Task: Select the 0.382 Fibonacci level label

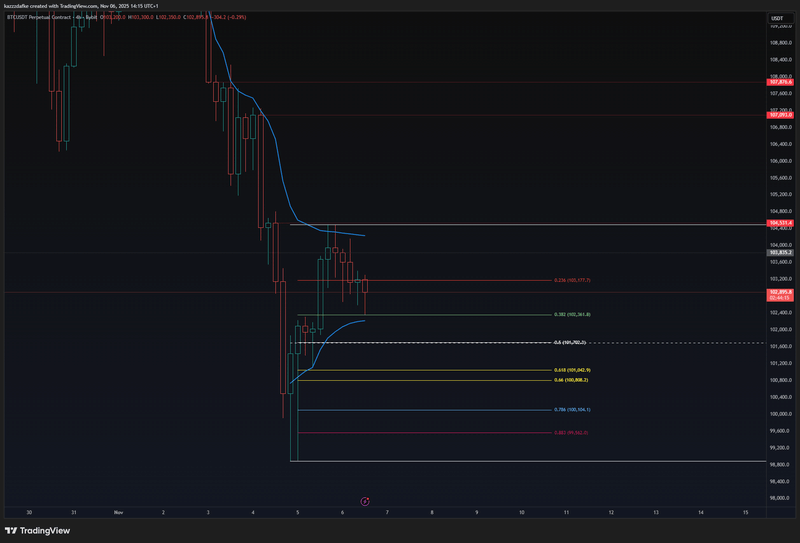Action: point(572,314)
